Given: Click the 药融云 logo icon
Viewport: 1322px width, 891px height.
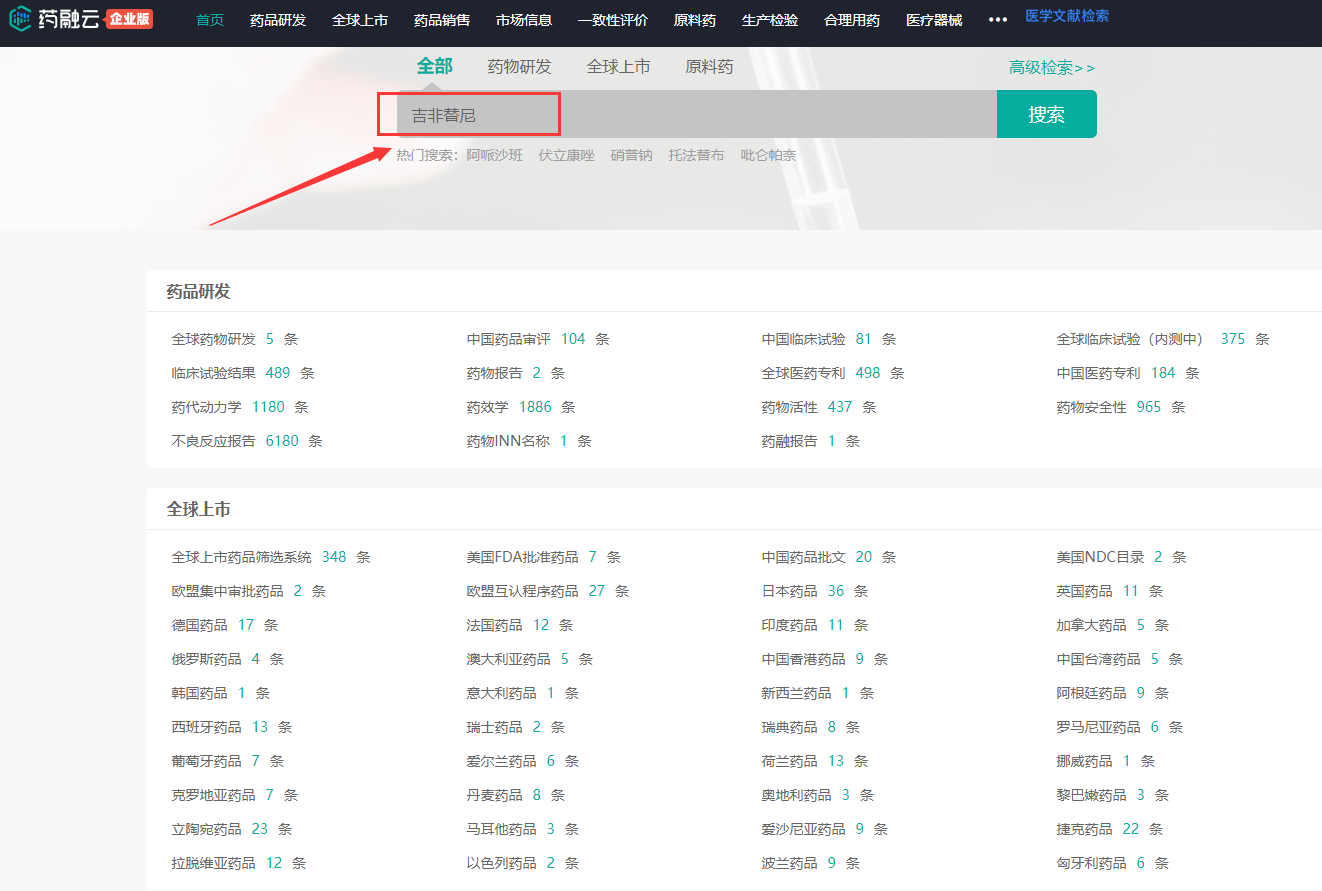Looking at the screenshot, I should pyautogui.click(x=20, y=19).
